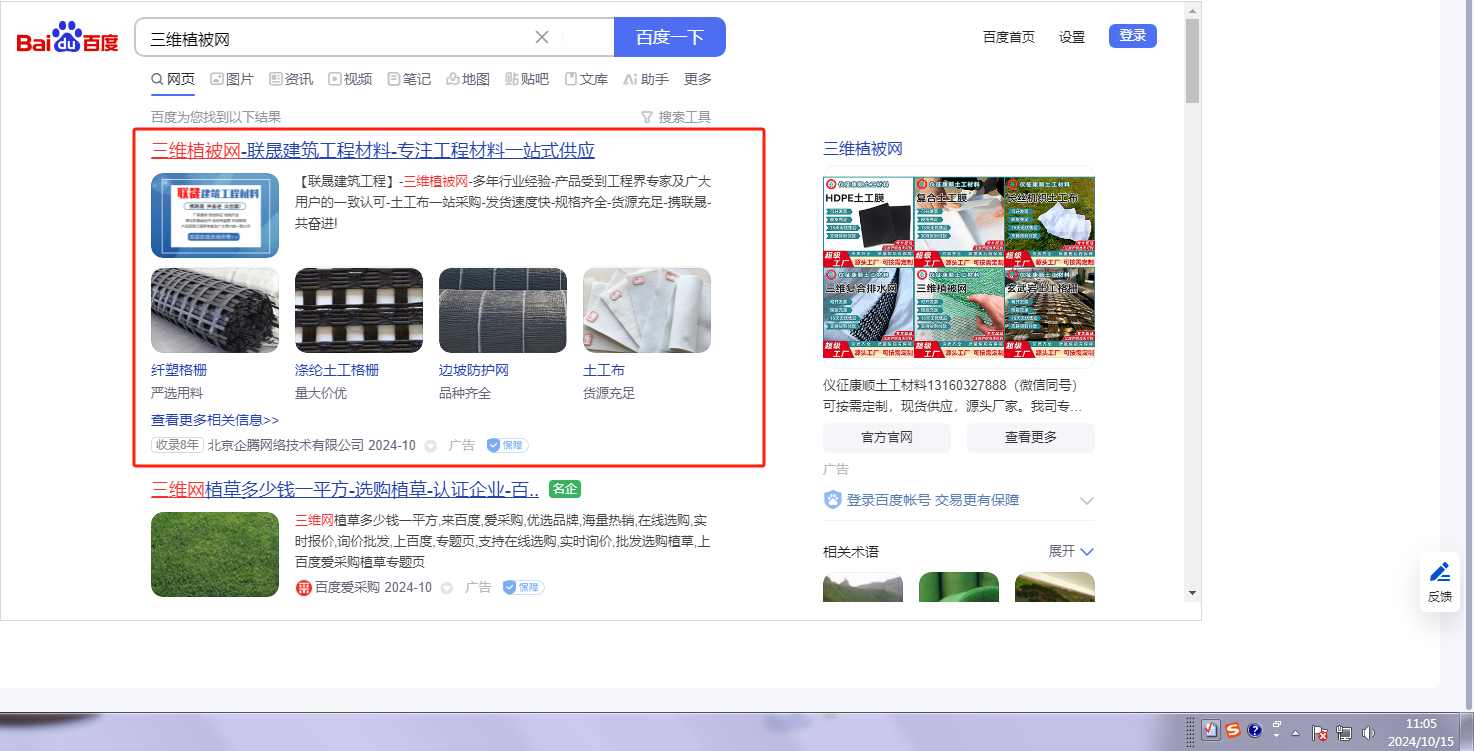Click the 查看更多 button in sidebar
This screenshot has width=1474, height=751.
1031,437
